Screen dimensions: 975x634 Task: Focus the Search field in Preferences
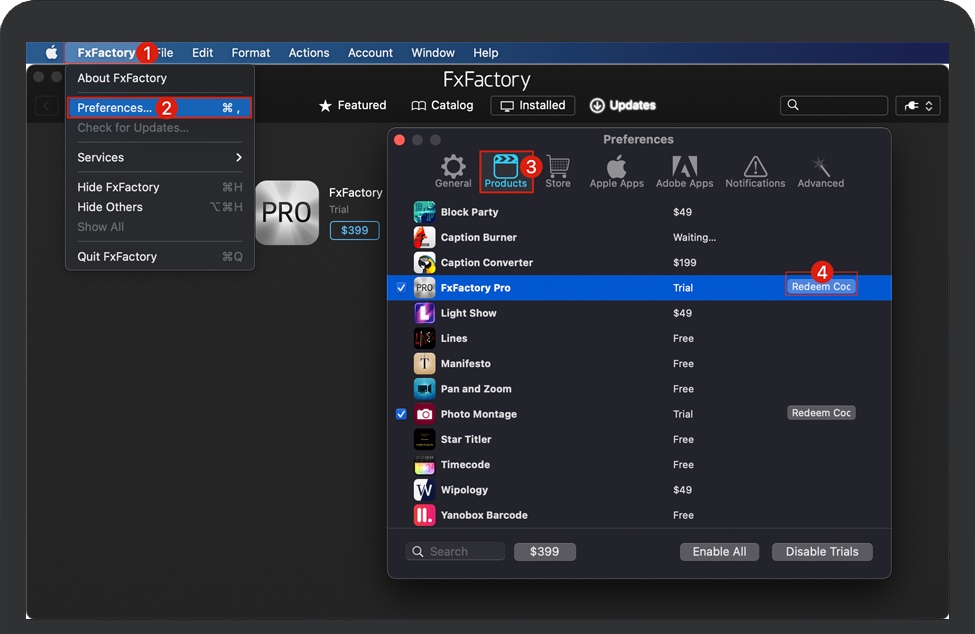pos(455,551)
